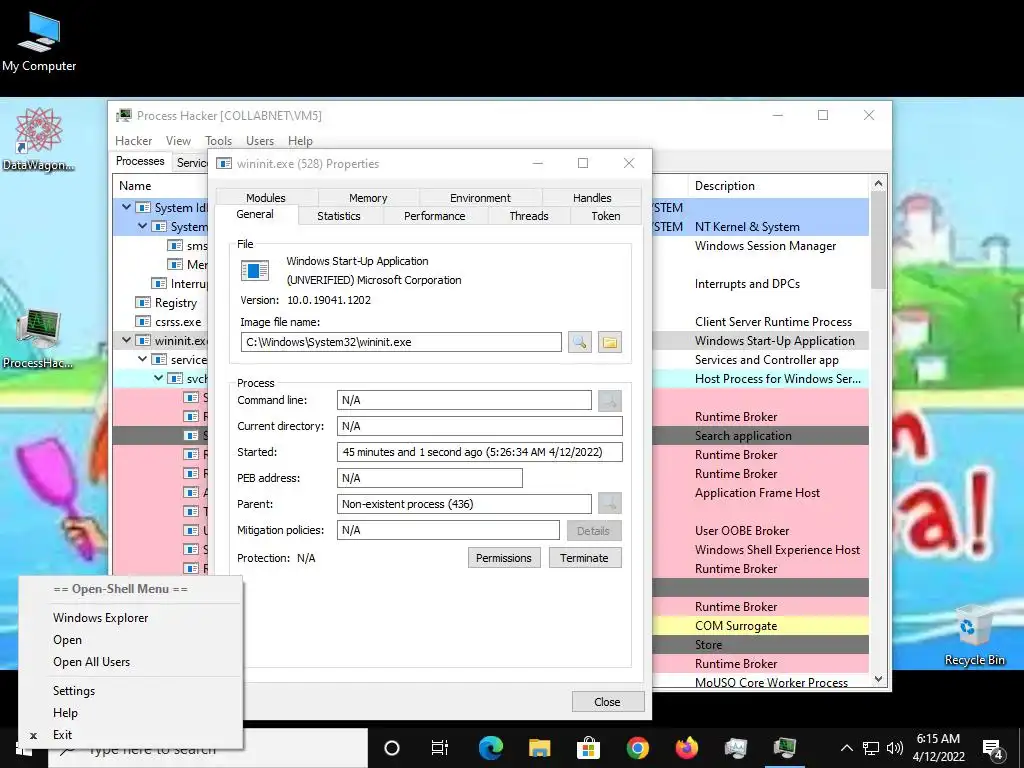Switch to the Statistics tab
The width and height of the screenshot is (1024, 768).
(x=338, y=216)
